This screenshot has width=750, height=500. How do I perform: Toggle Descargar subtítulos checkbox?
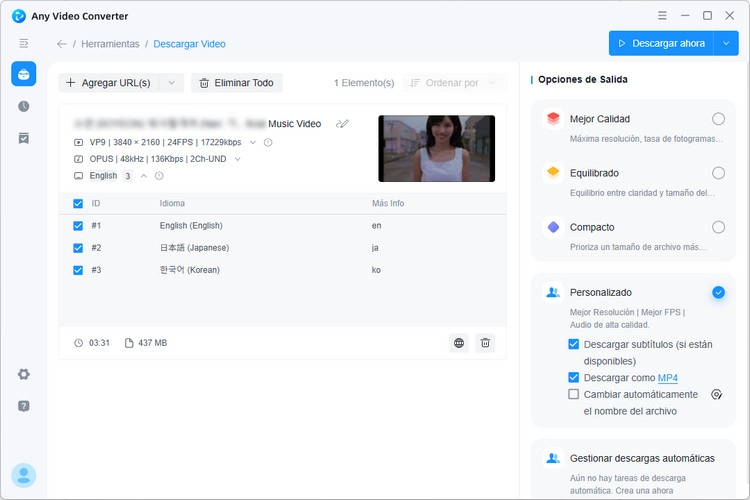574,344
